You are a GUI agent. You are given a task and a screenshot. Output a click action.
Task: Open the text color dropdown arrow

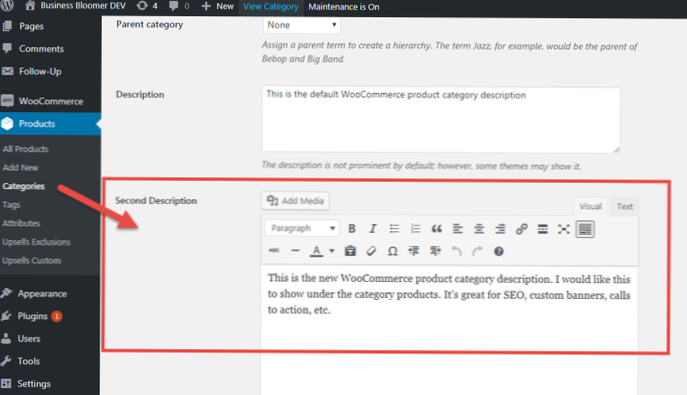[x=332, y=251]
